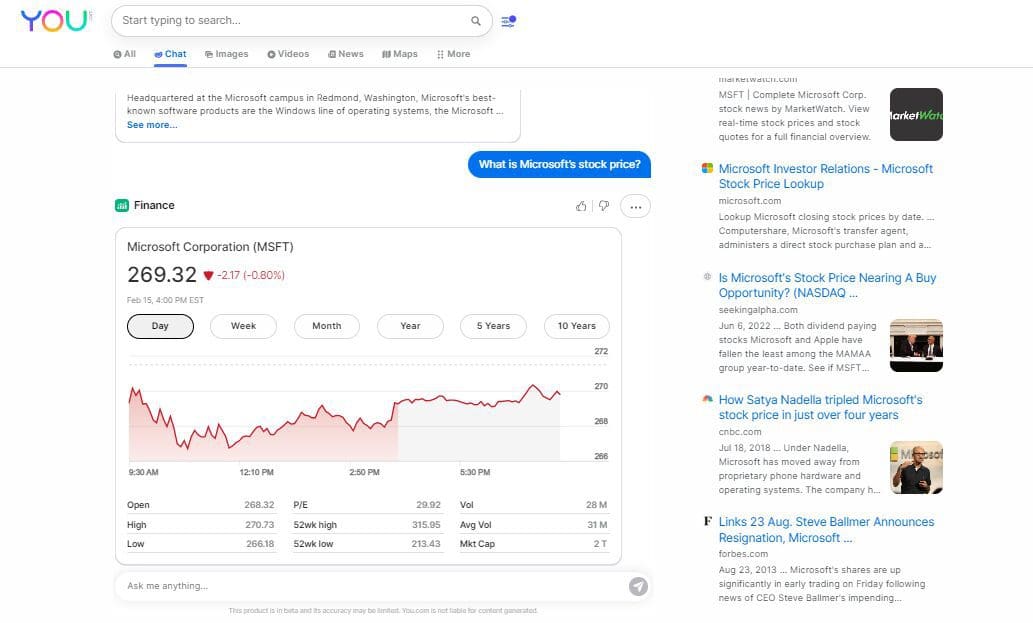Click the Vol value 28 M
The image size is (1033, 623).
coord(596,505)
